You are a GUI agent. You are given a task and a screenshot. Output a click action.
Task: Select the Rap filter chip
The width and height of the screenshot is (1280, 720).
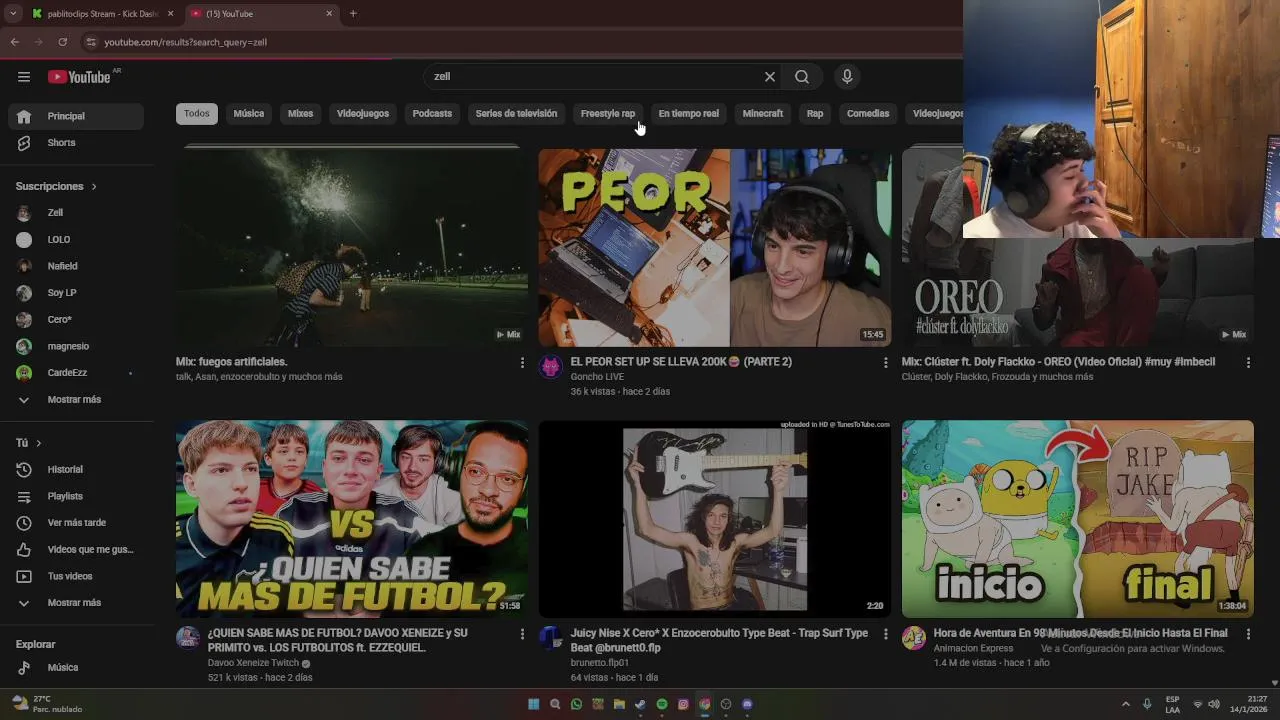point(815,114)
